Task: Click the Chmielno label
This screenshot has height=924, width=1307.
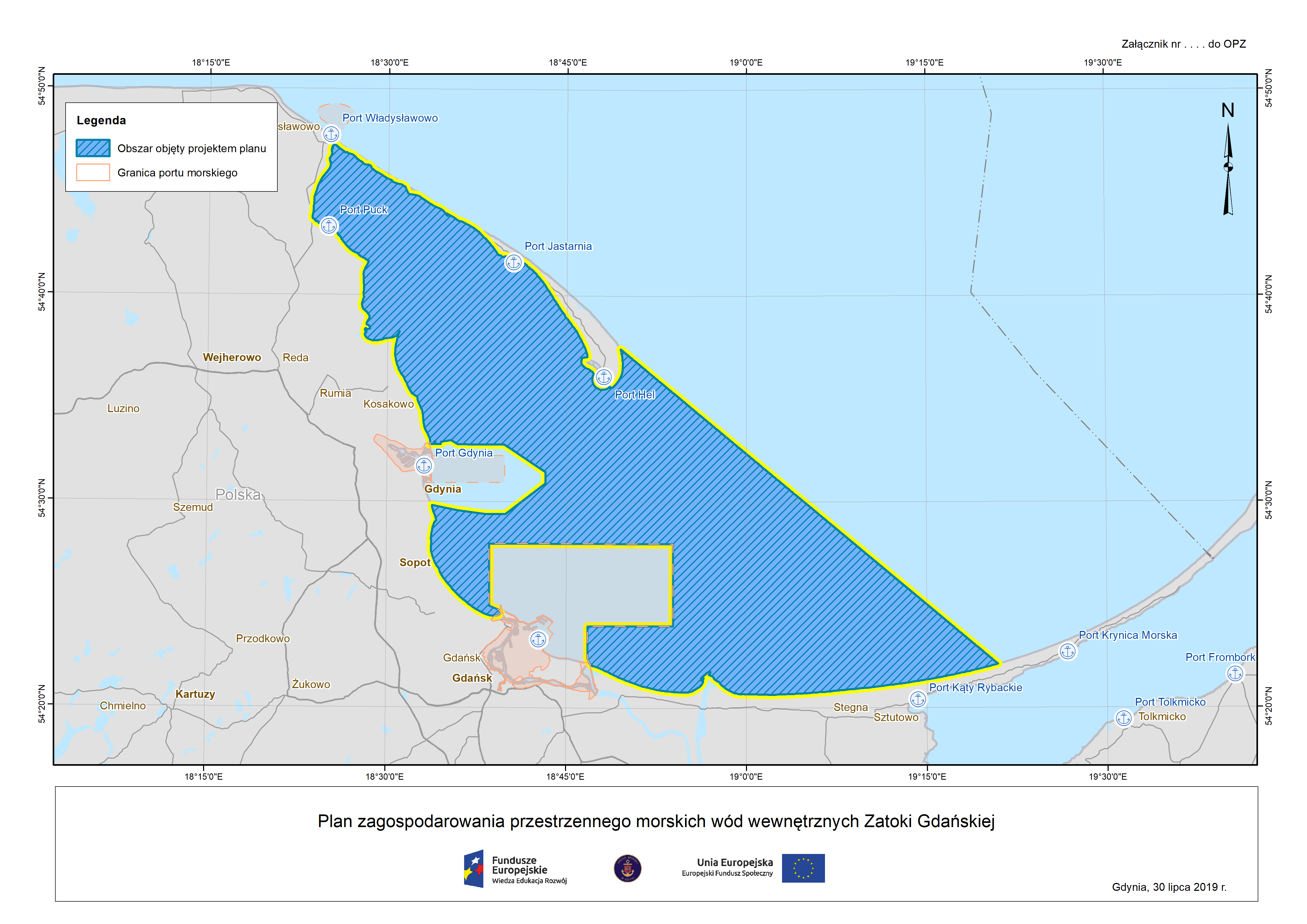Action: [122, 706]
